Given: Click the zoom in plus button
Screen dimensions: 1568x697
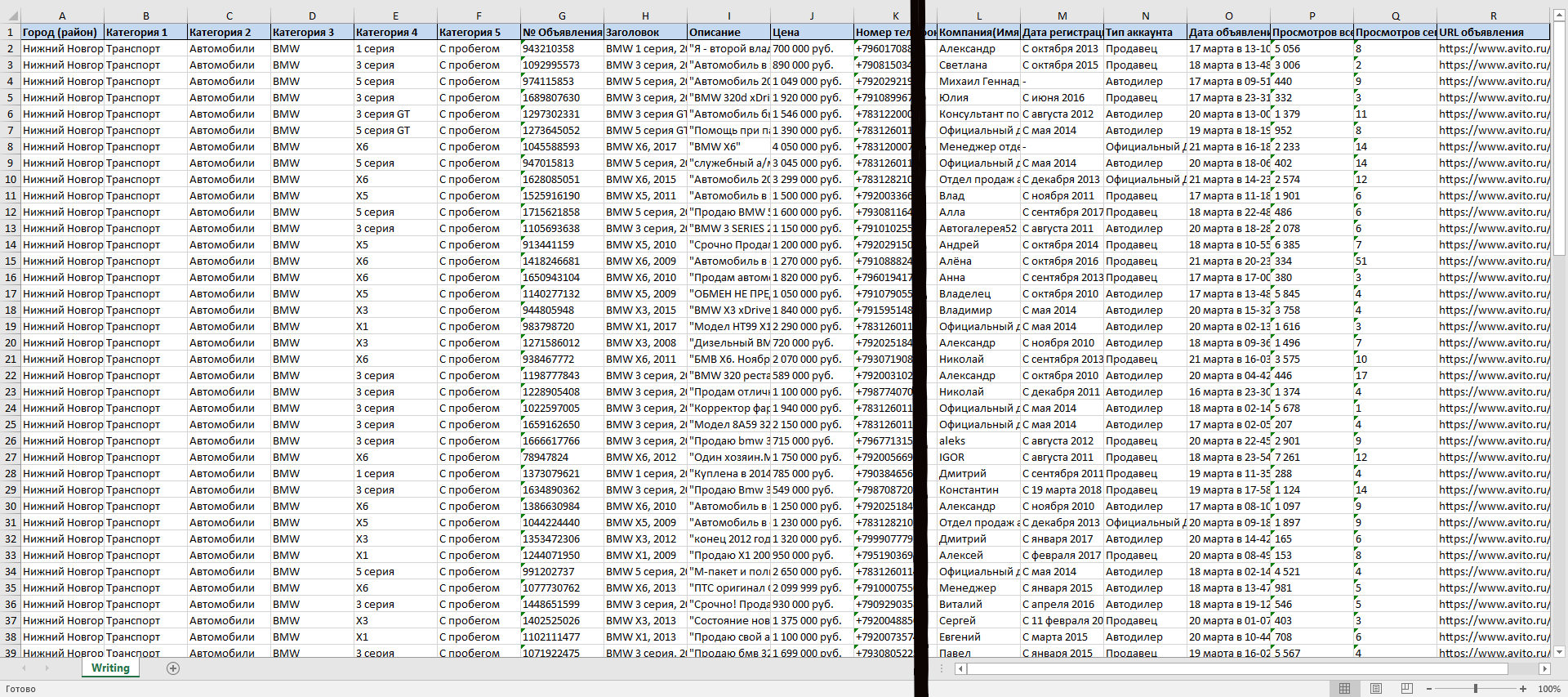Looking at the screenshot, I should coord(1523,689).
